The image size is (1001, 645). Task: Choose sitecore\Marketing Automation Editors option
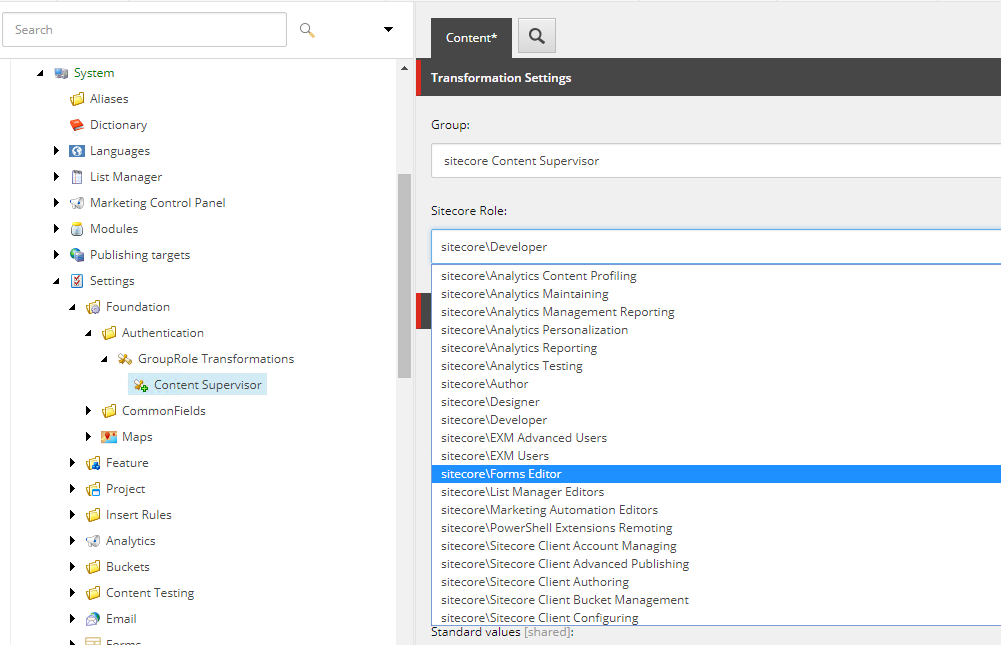coord(716,510)
